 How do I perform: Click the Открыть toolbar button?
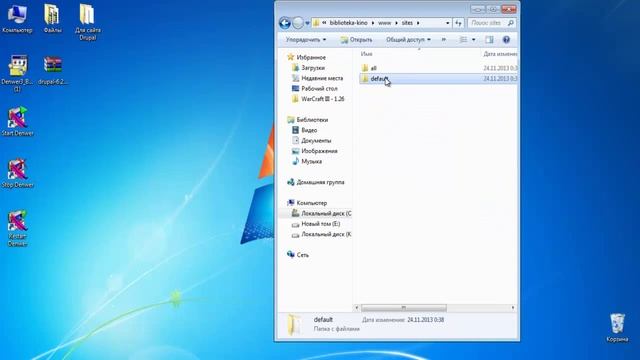tap(356, 40)
